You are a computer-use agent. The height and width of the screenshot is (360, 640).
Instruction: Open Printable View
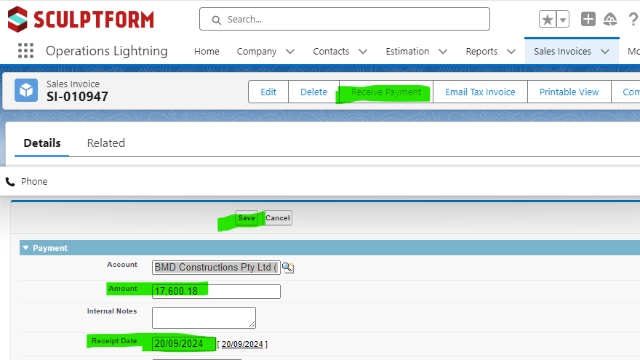(x=569, y=92)
